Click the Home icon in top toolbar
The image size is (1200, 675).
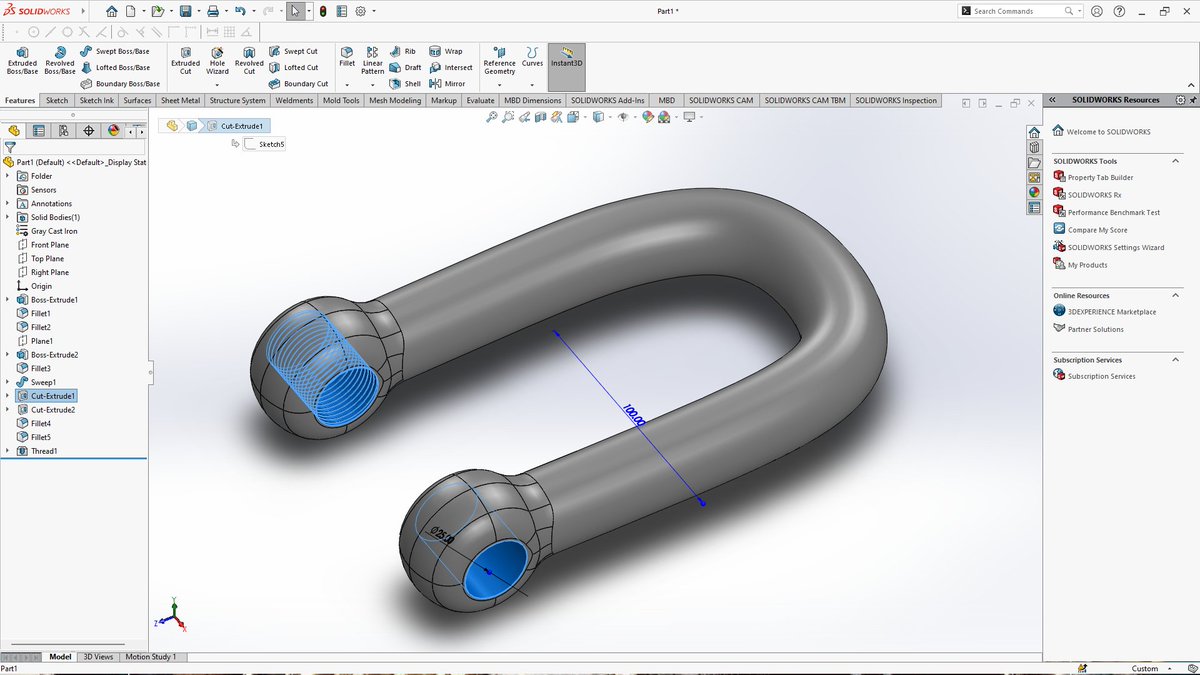pyautogui.click(x=111, y=11)
